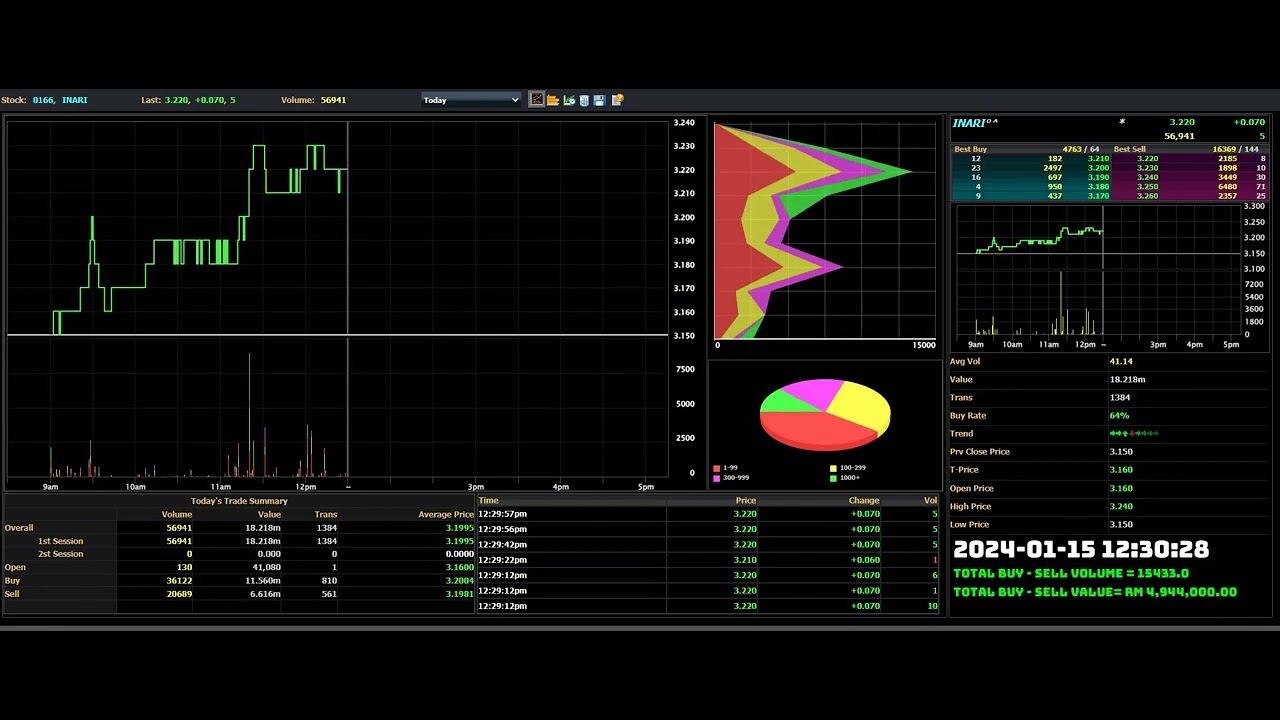Click the line chart toolbar icon
The image size is (1280, 720).
537,100
